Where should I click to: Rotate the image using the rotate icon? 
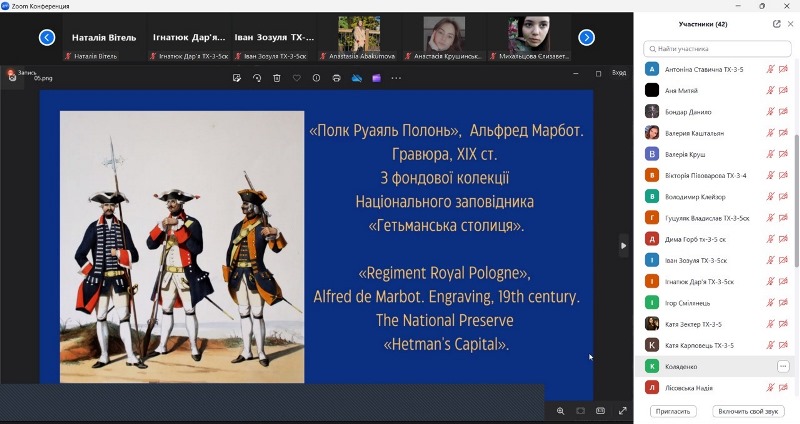pos(257,78)
